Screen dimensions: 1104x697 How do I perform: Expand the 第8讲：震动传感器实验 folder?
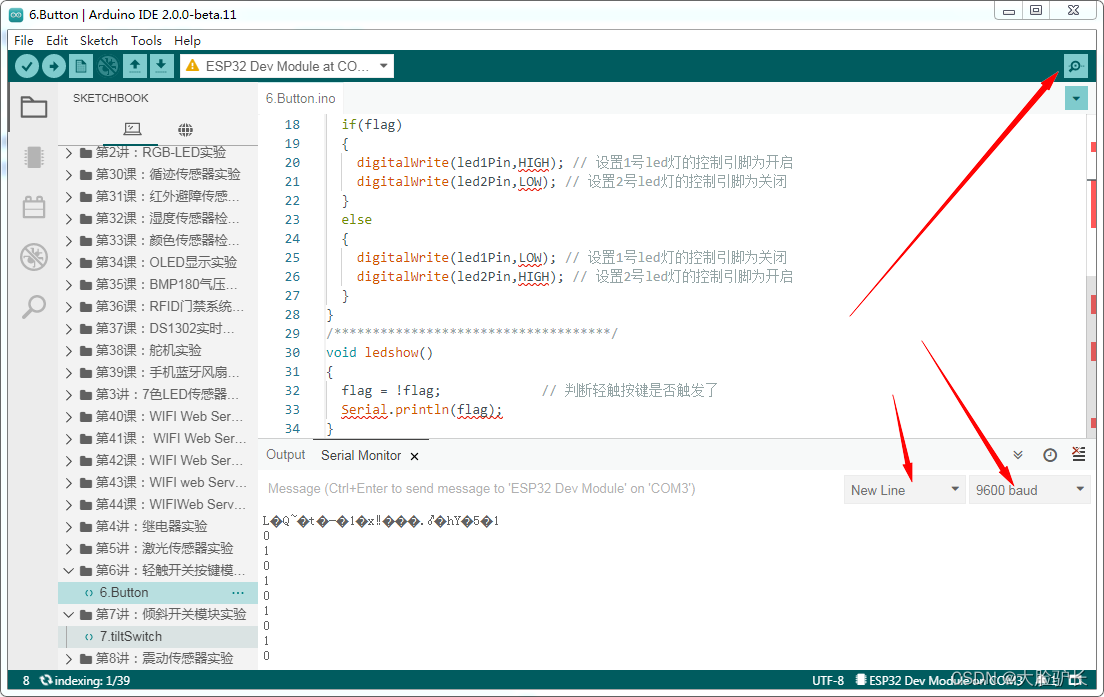point(68,658)
